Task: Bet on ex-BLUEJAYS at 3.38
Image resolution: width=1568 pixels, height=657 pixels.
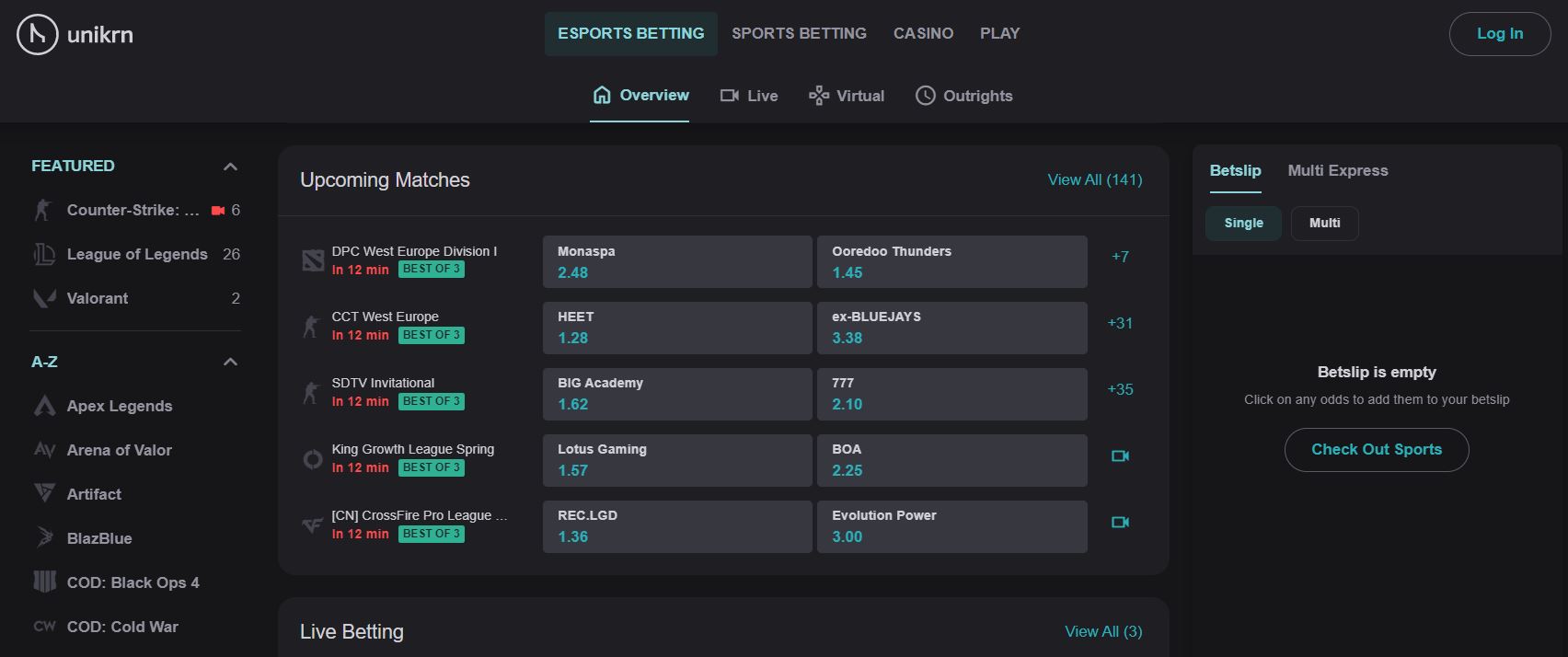Action: (952, 328)
